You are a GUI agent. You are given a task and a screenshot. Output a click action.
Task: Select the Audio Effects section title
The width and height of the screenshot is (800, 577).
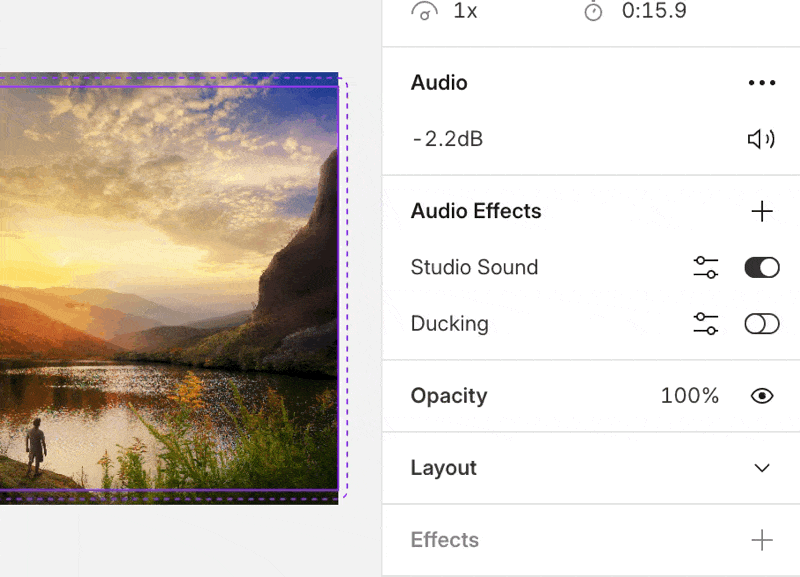pyautogui.click(x=476, y=211)
